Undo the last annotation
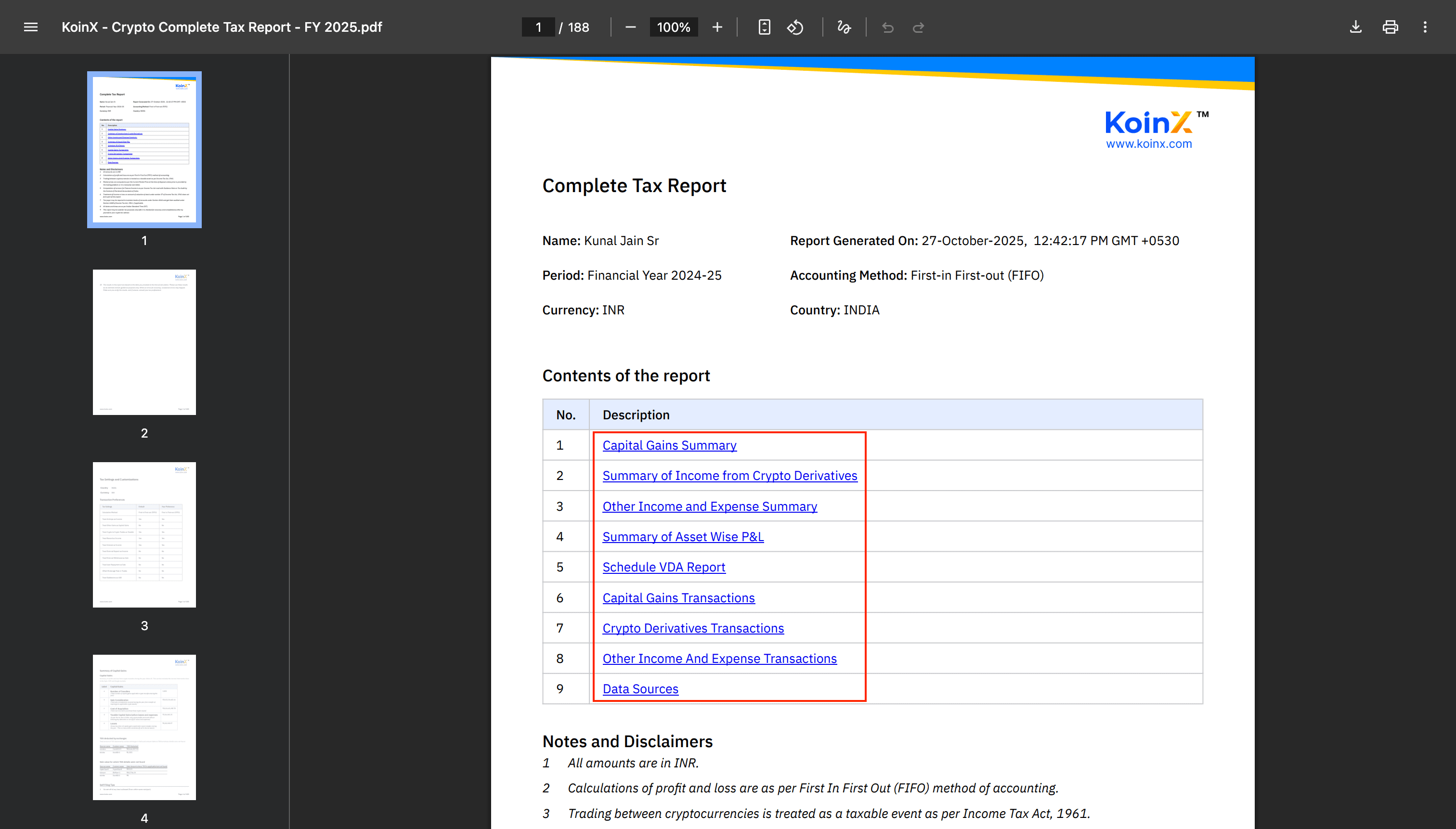Screen dimensions: 1456x829 click(x=887, y=27)
